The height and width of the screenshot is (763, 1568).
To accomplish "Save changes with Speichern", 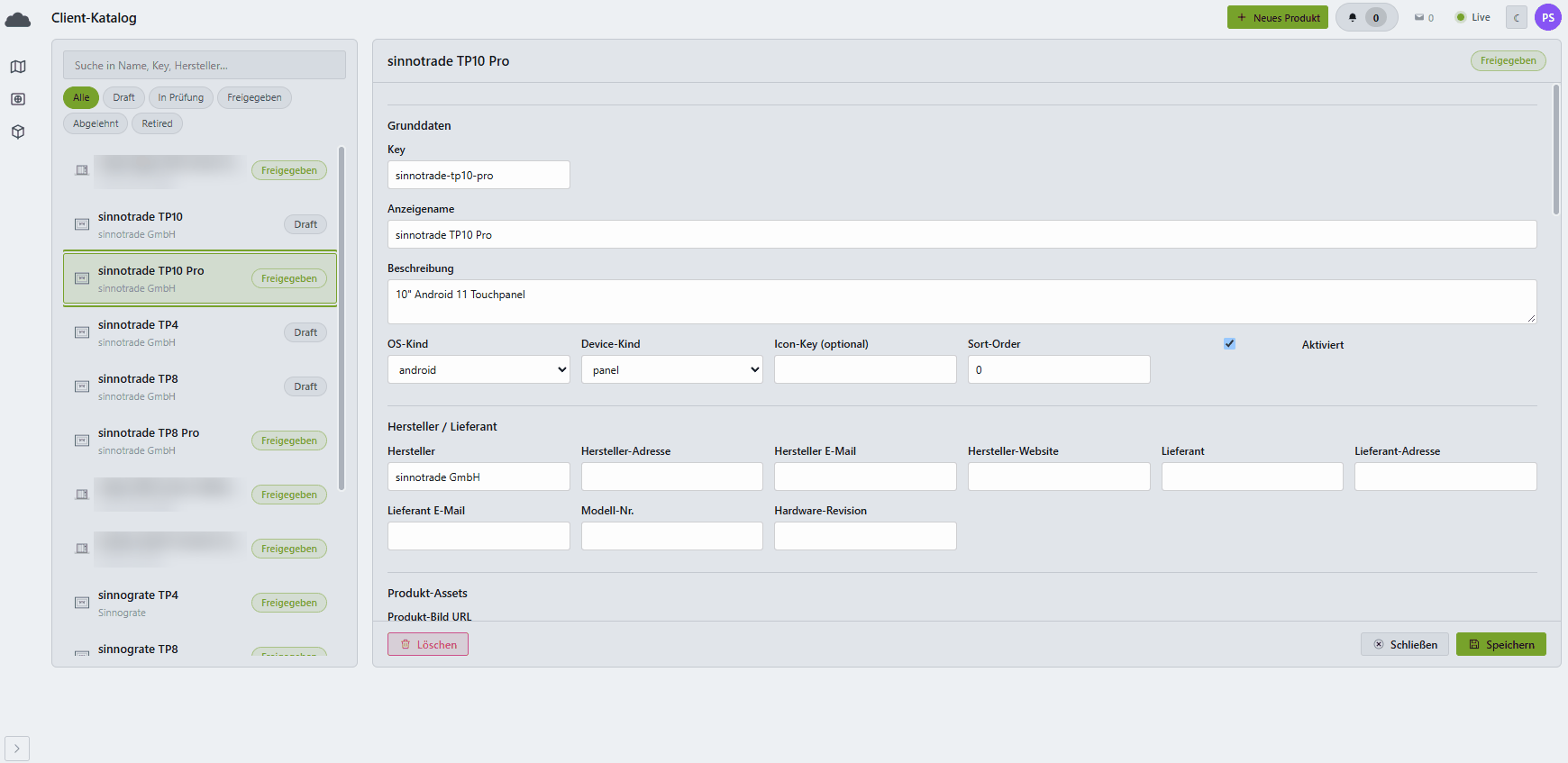I will click(1501, 644).
